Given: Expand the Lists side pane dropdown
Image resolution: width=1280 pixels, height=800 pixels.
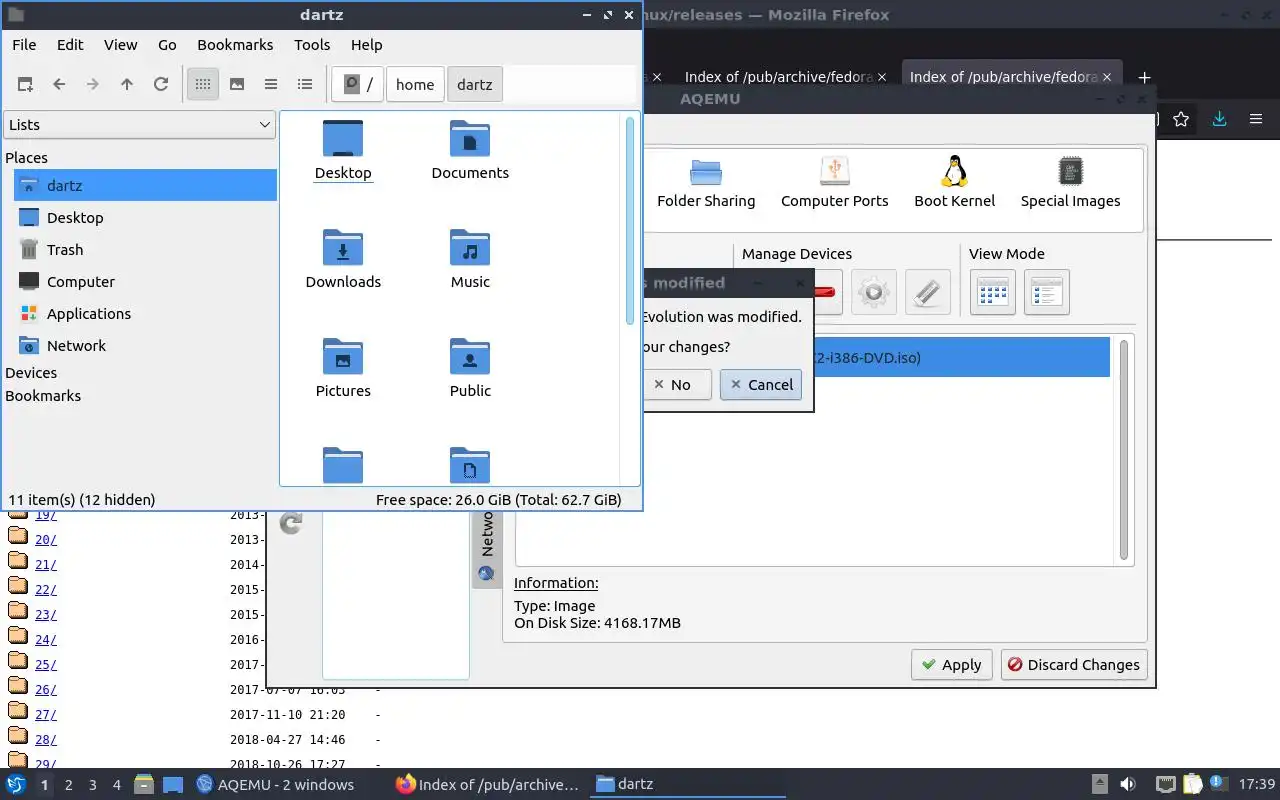Looking at the screenshot, I should coord(139,125).
